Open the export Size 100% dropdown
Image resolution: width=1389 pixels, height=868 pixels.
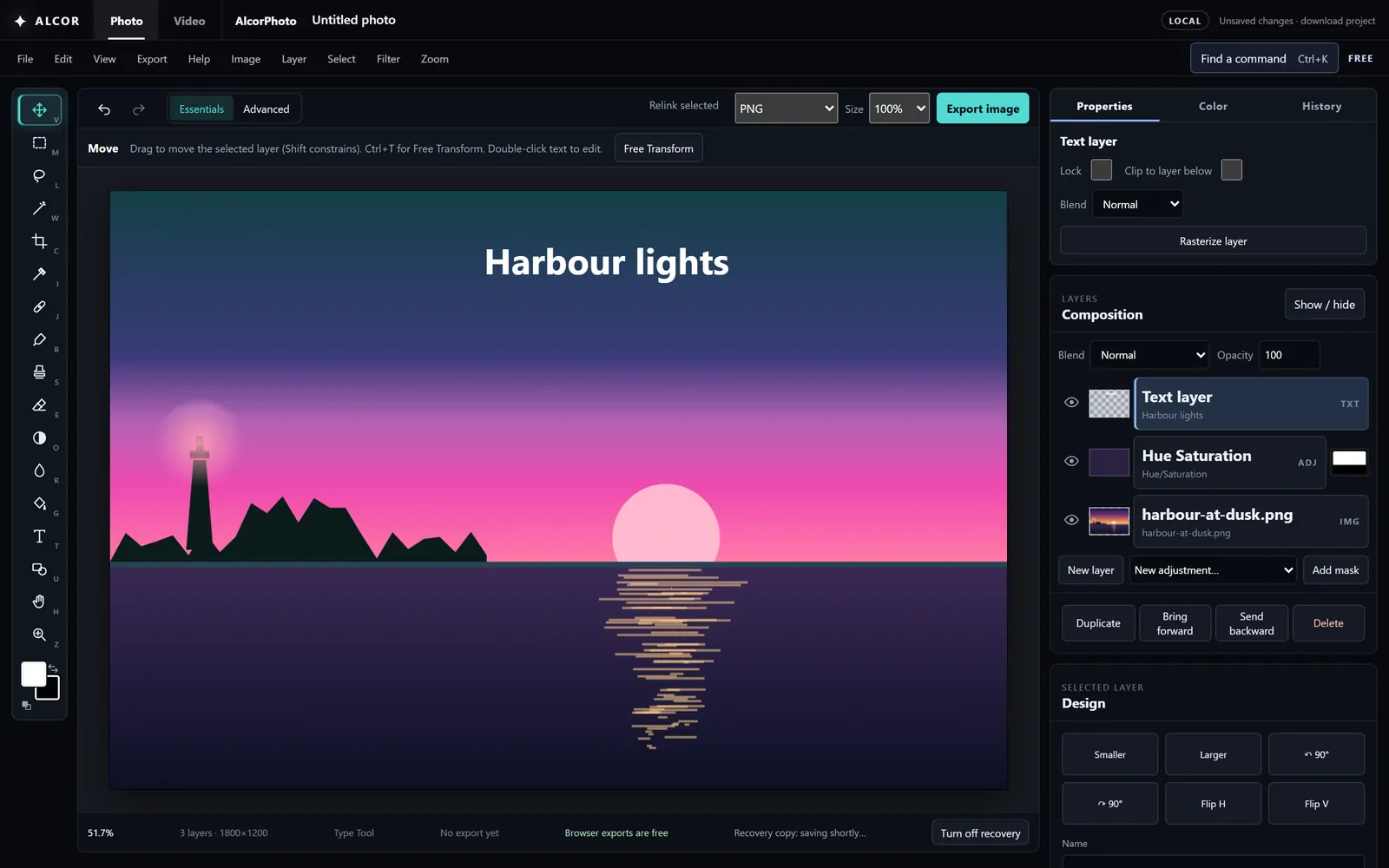coord(899,108)
